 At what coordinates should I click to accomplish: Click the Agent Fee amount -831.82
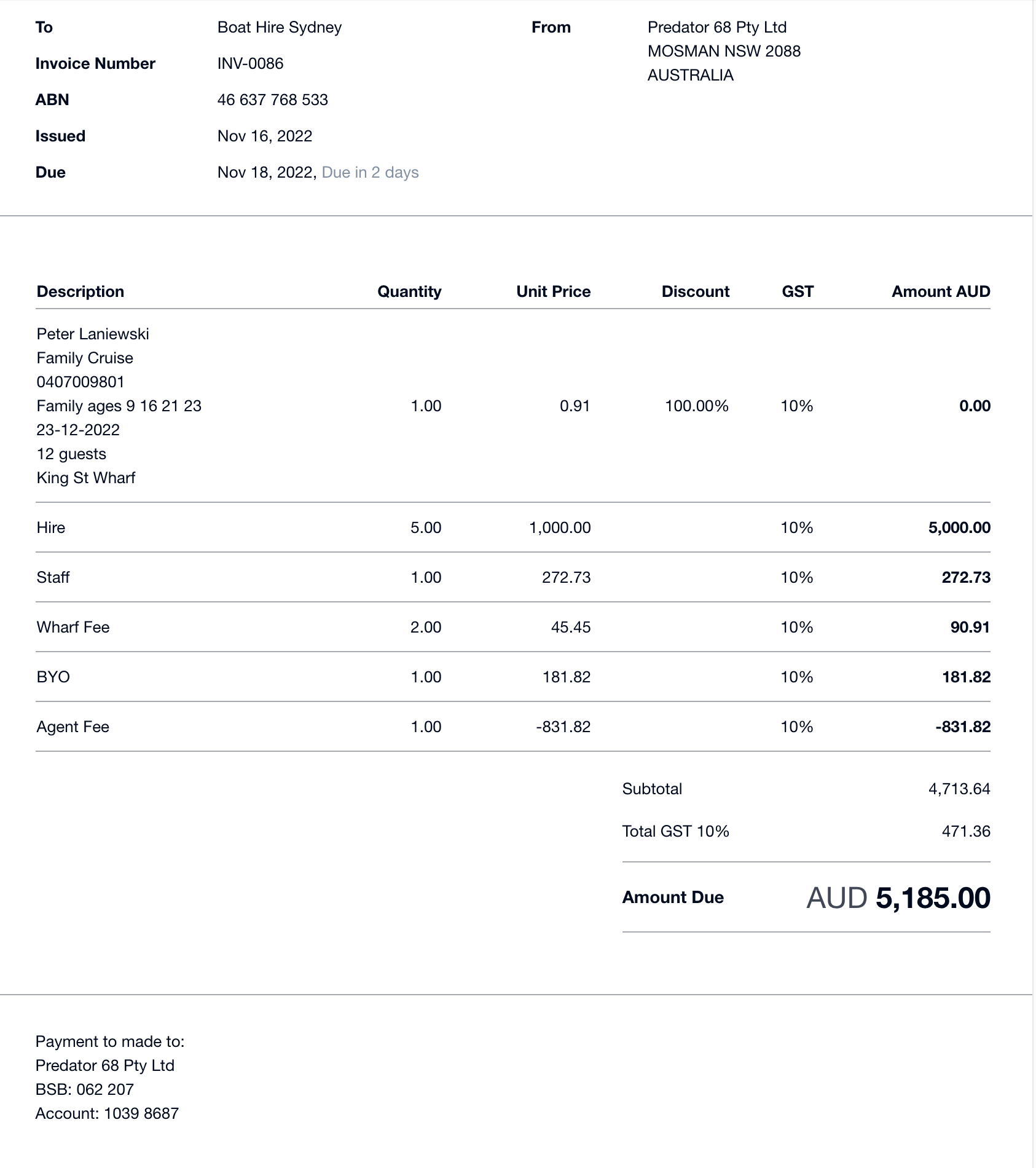[x=962, y=727]
